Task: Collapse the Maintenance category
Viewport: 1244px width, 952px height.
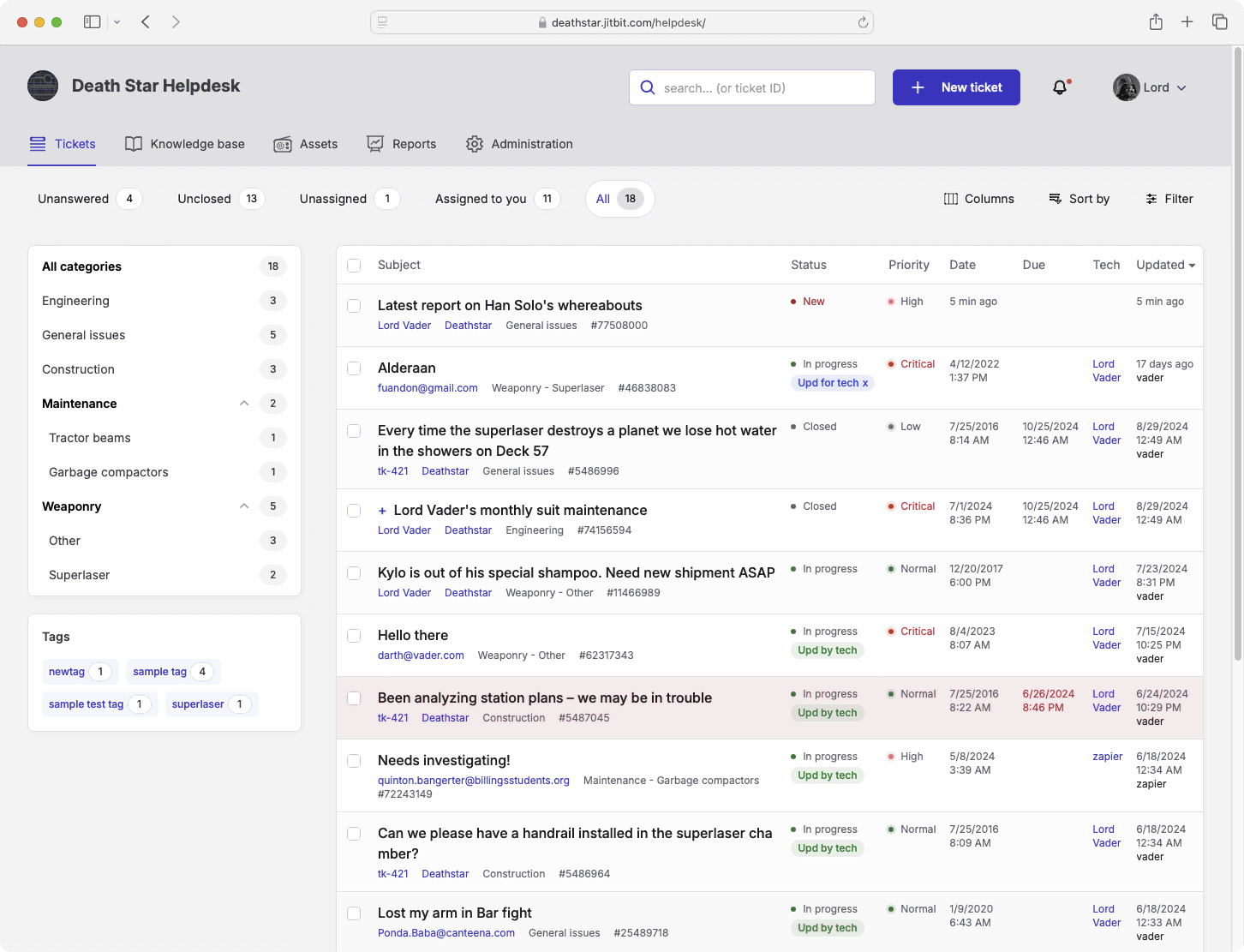Action: tap(244, 403)
